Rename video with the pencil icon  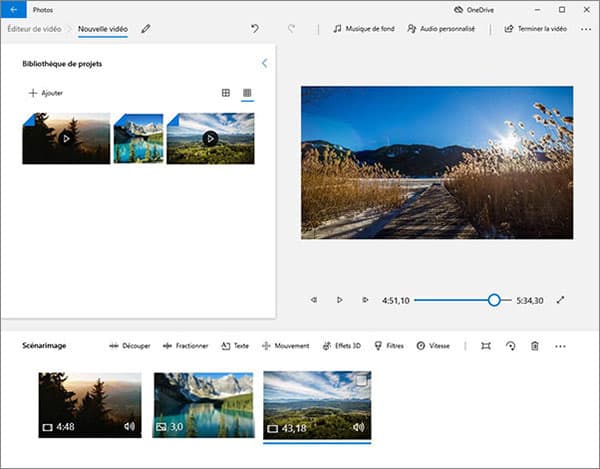pyautogui.click(x=146, y=29)
